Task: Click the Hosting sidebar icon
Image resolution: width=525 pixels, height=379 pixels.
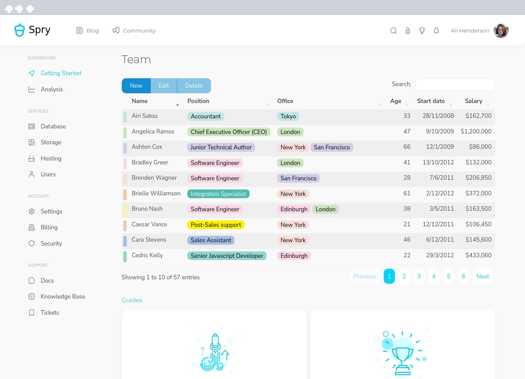Action: (x=31, y=158)
